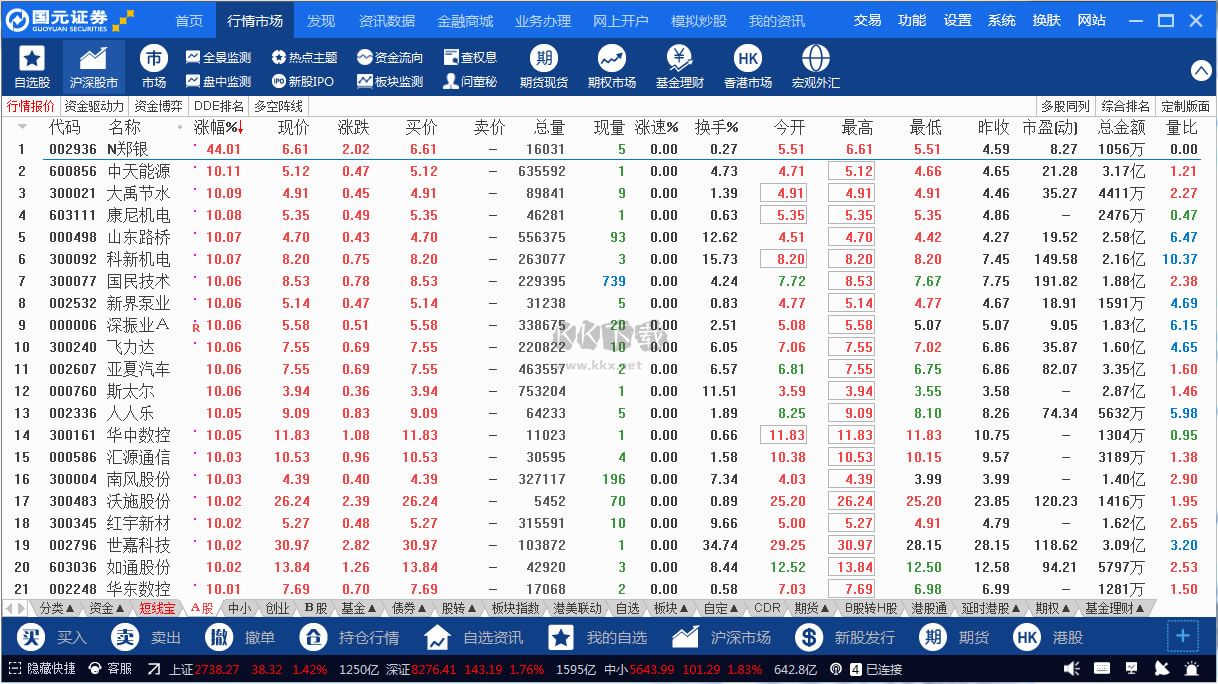Open the 市场 round icon

pos(153,58)
